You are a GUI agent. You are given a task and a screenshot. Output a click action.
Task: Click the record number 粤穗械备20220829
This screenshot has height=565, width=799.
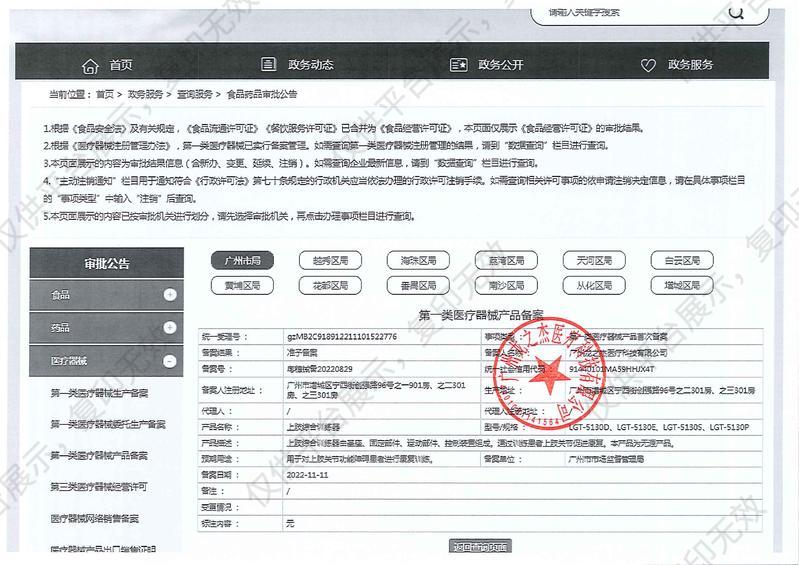(x=320, y=369)
